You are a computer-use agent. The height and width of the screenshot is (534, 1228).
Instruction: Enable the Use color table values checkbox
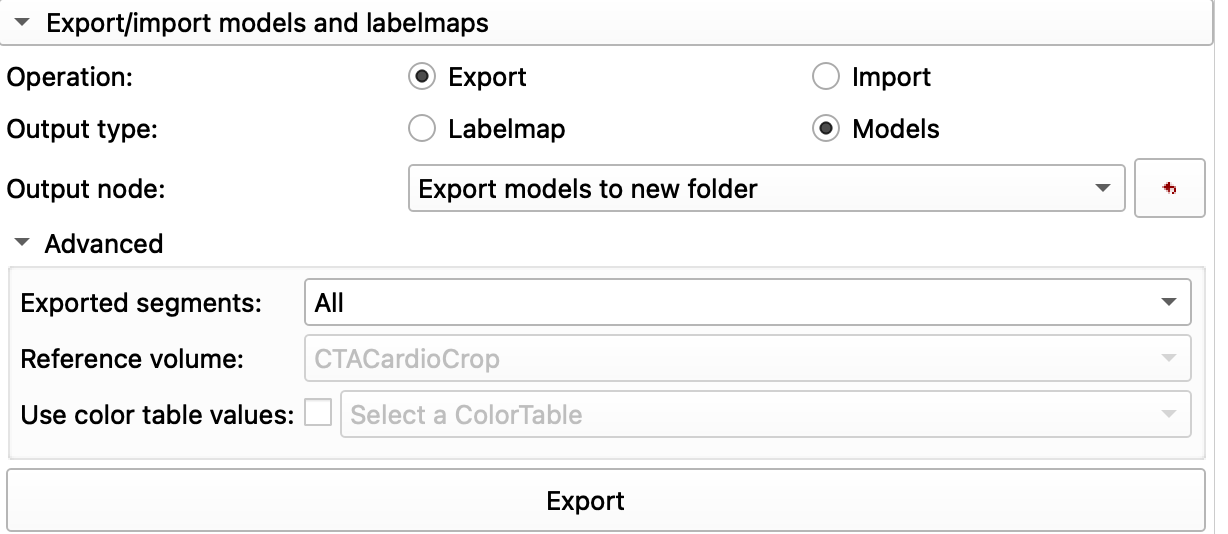(x=318, y=413)
